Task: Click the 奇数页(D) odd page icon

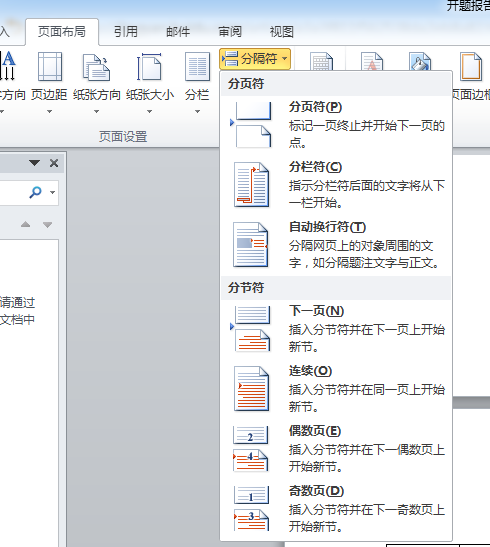Action: click(x=251, y=509)
